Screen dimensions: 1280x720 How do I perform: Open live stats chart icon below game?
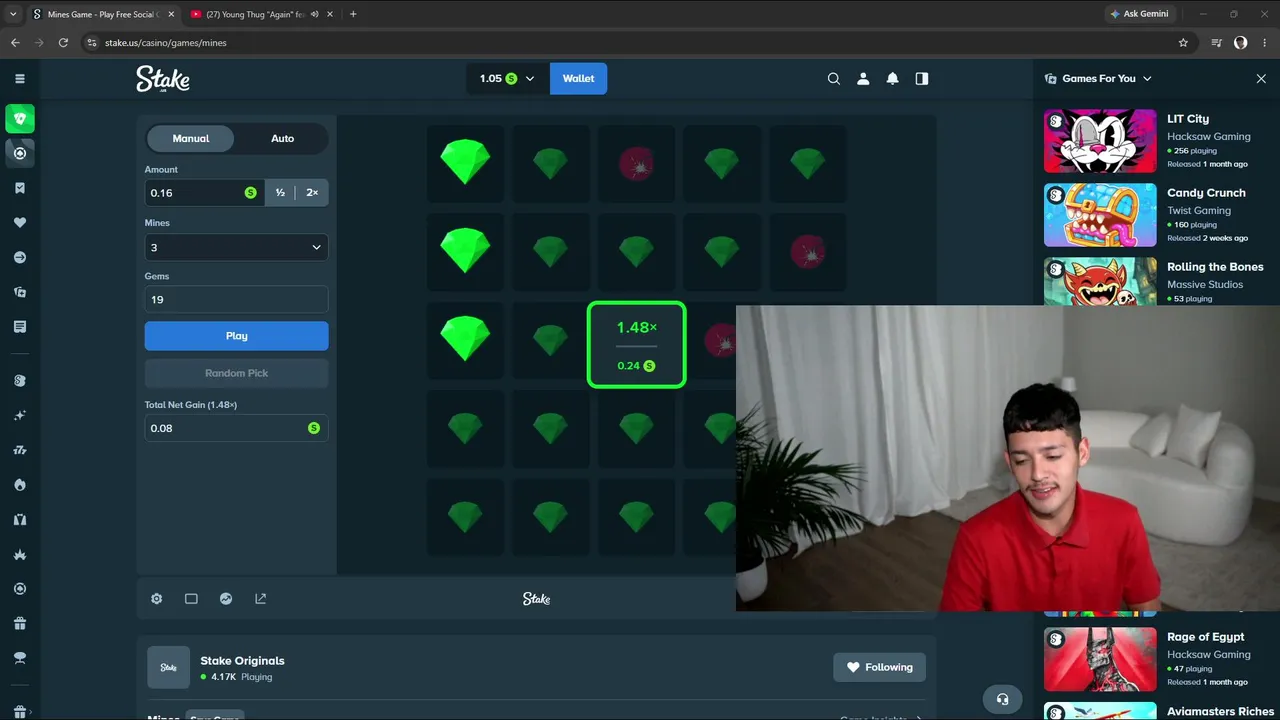(x=226, y=599)
